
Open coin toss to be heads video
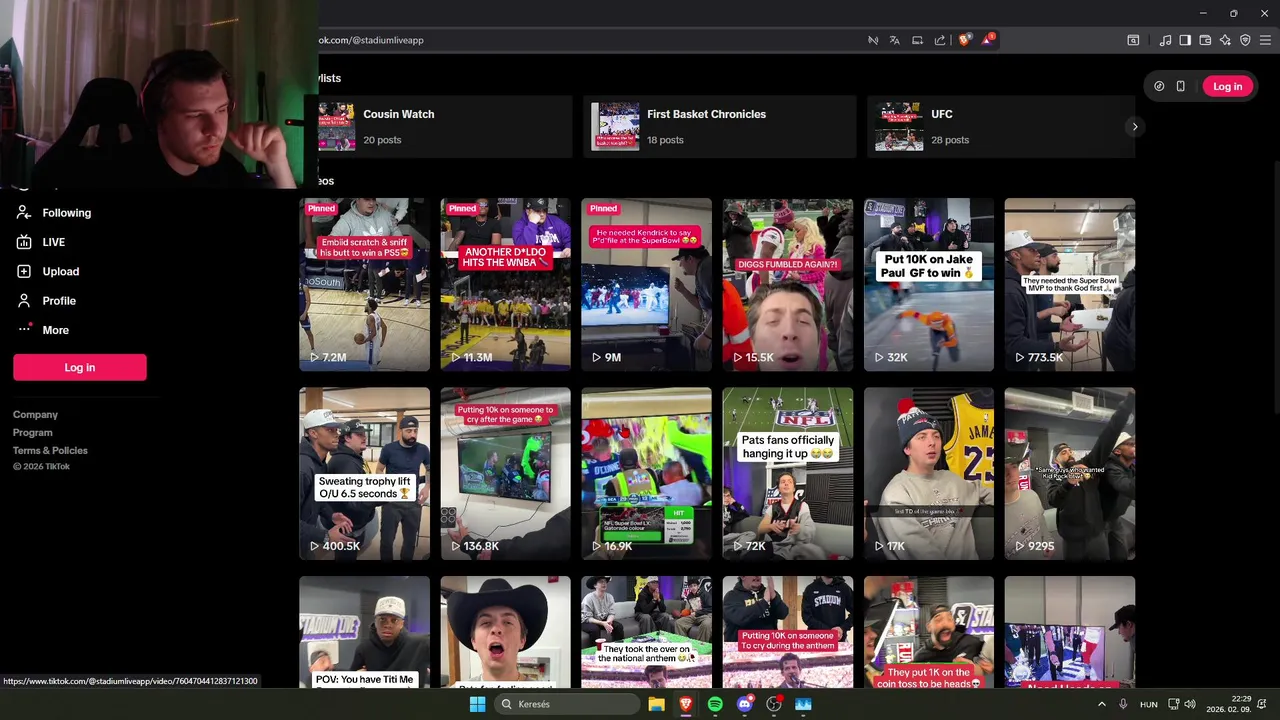coord(928,632)
